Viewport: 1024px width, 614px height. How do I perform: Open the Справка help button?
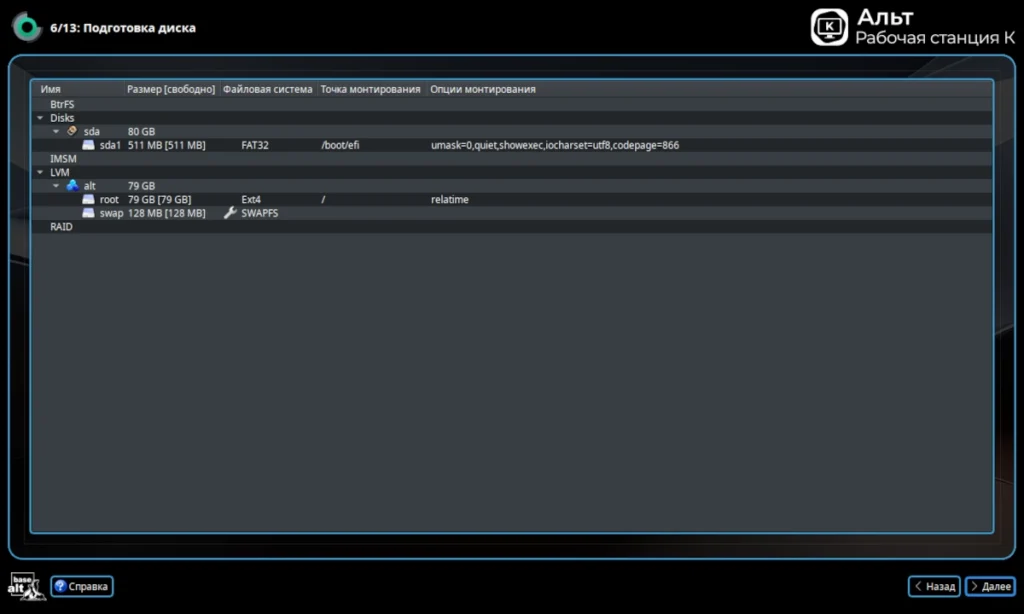point(82,586)
